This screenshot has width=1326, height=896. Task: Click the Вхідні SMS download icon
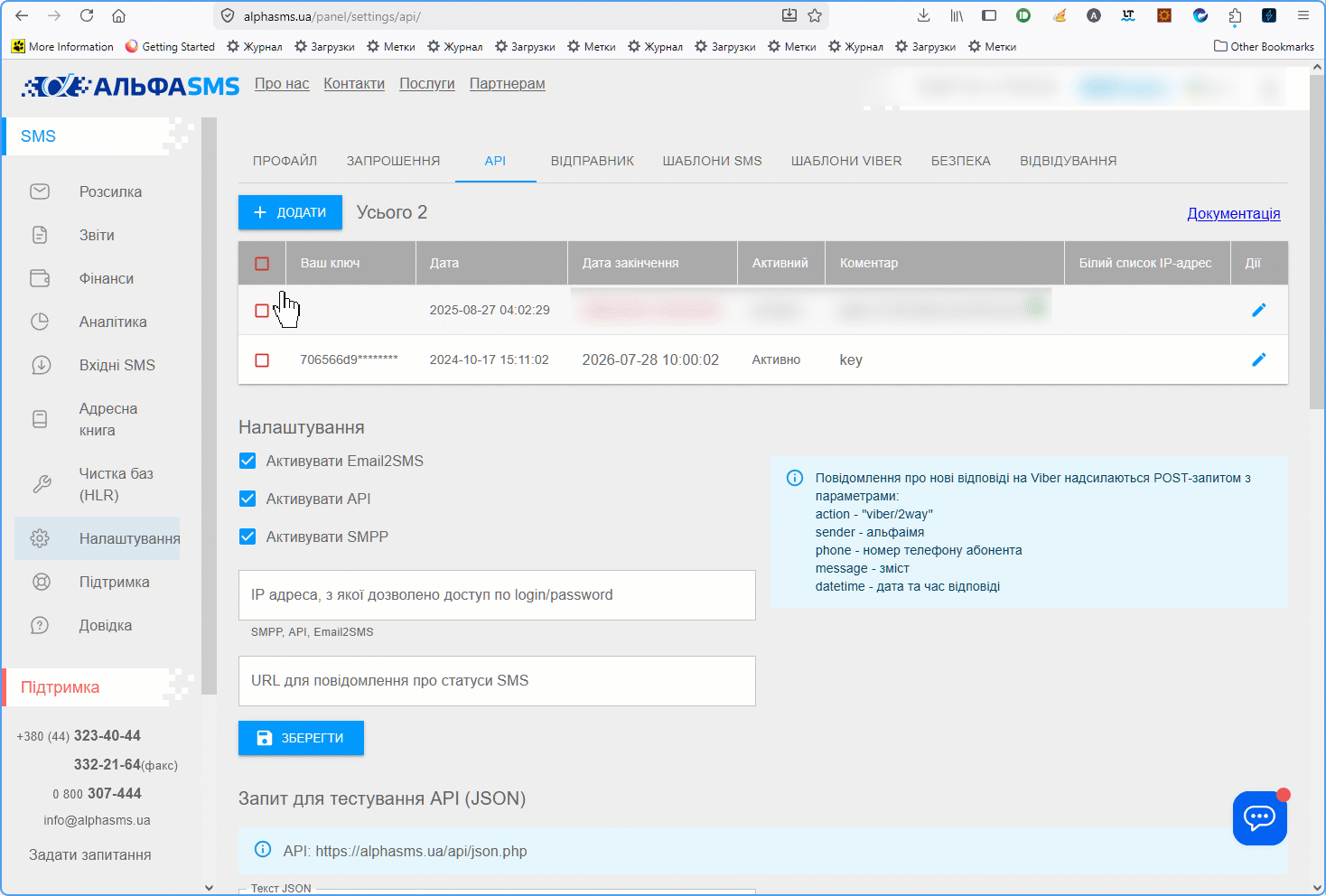(x=41, y=365)
